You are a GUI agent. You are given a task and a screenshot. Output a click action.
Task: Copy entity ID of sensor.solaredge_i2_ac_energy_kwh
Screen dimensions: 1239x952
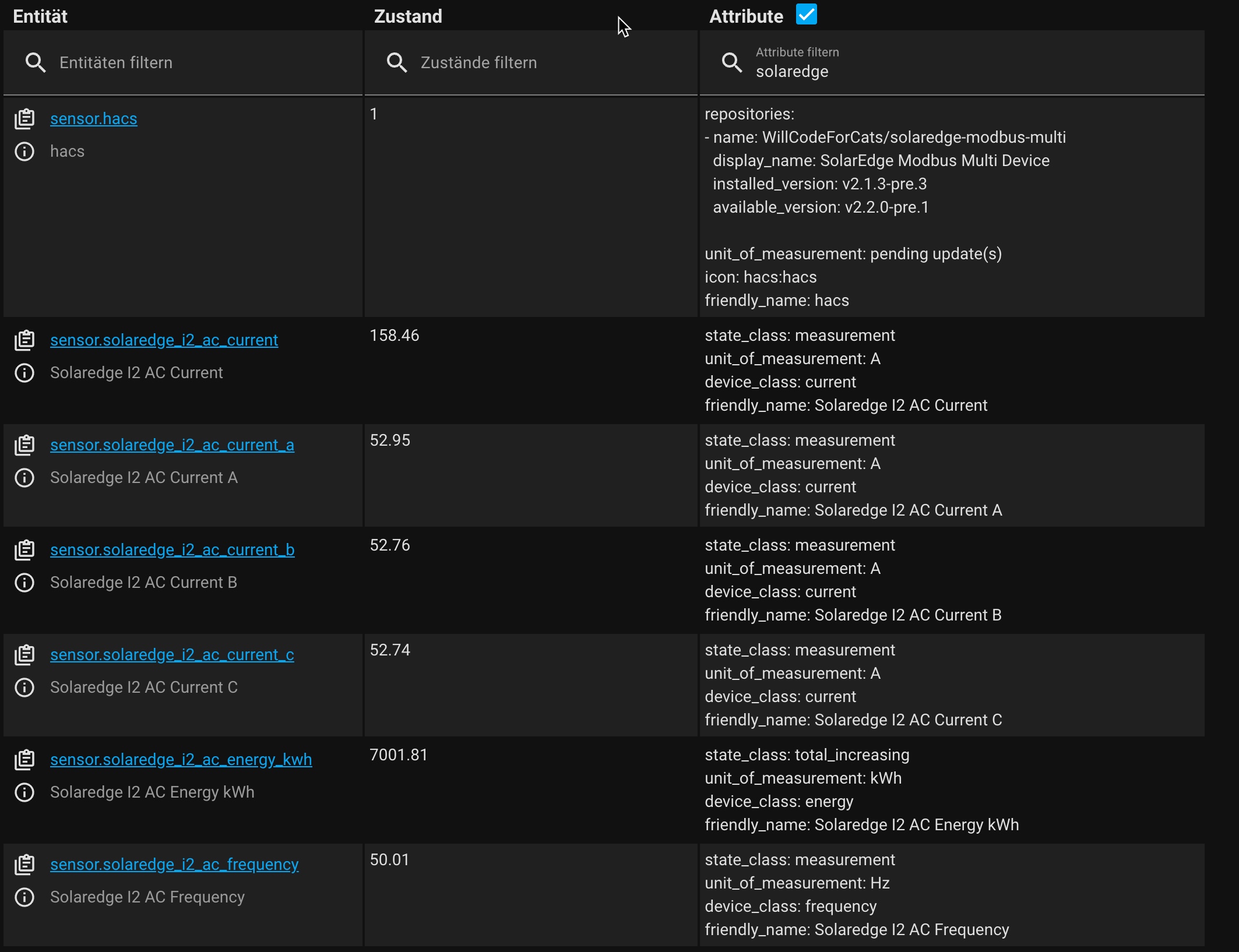(25, 759)
